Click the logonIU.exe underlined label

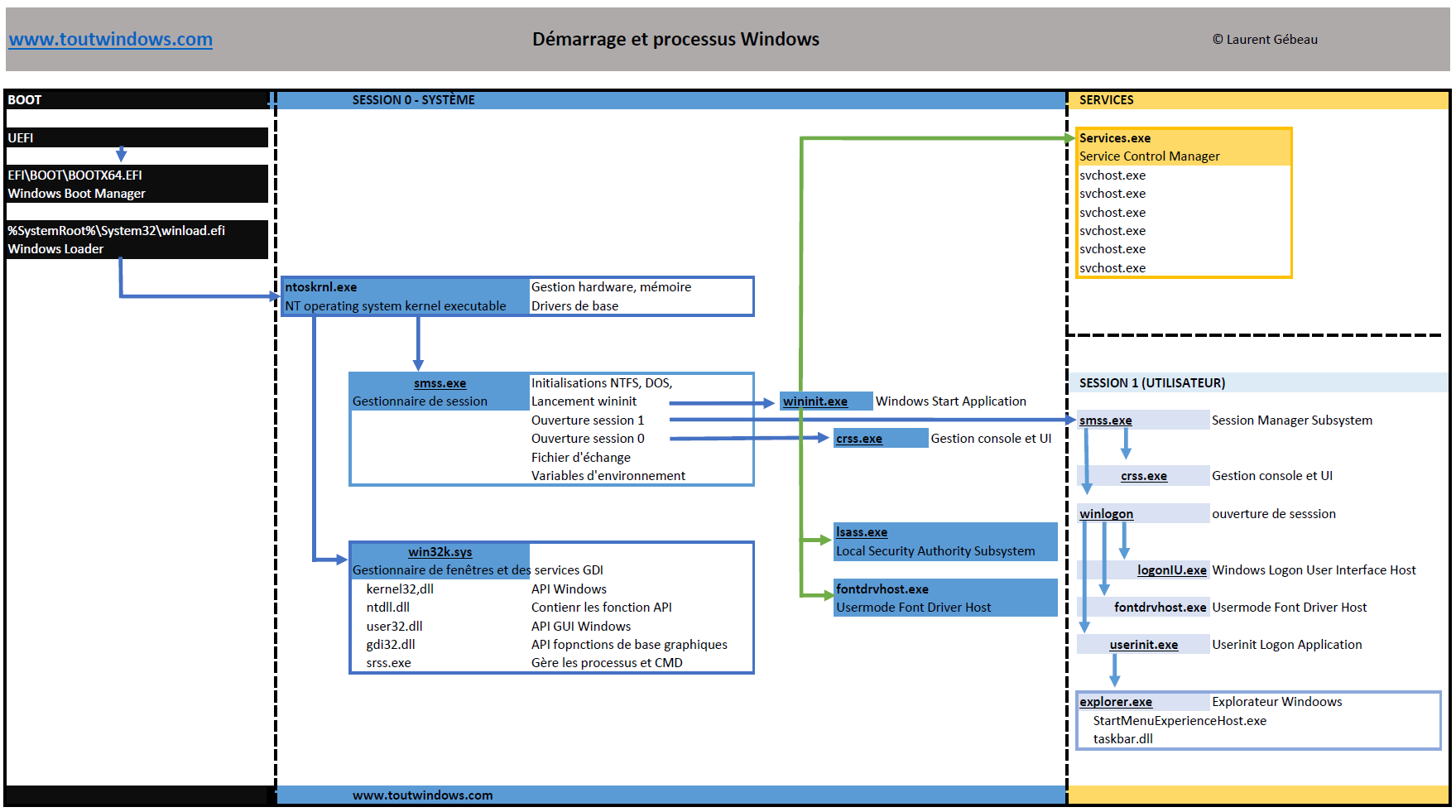coord(1170,569)
